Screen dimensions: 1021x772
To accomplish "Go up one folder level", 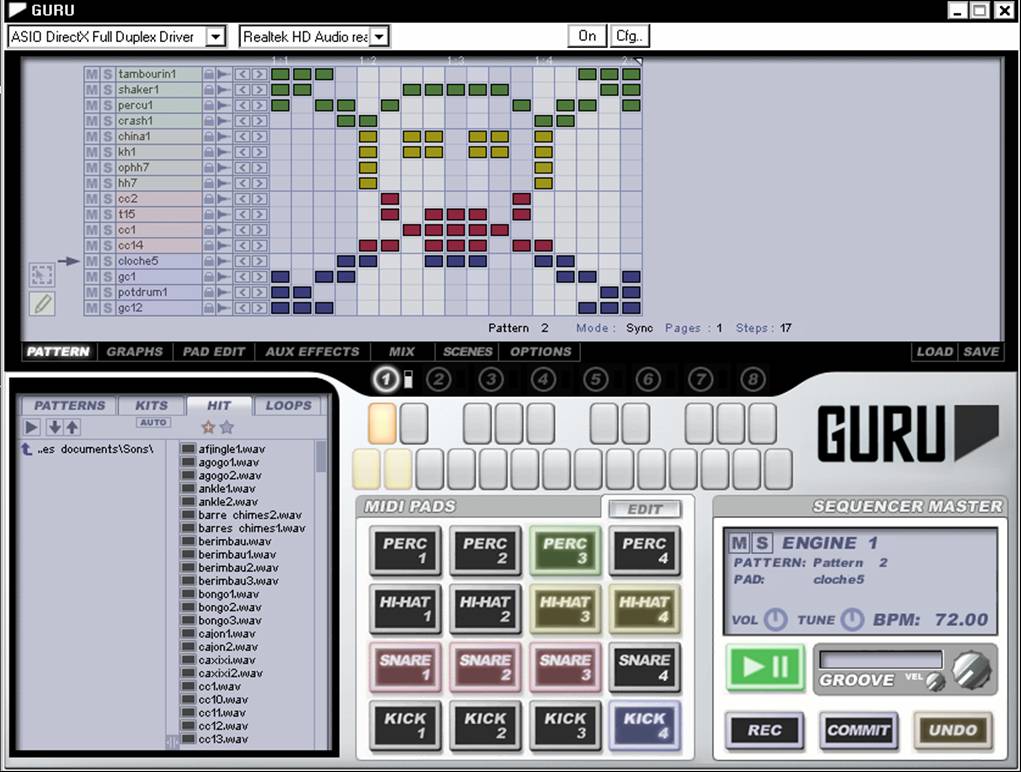I will pos(27,449).
